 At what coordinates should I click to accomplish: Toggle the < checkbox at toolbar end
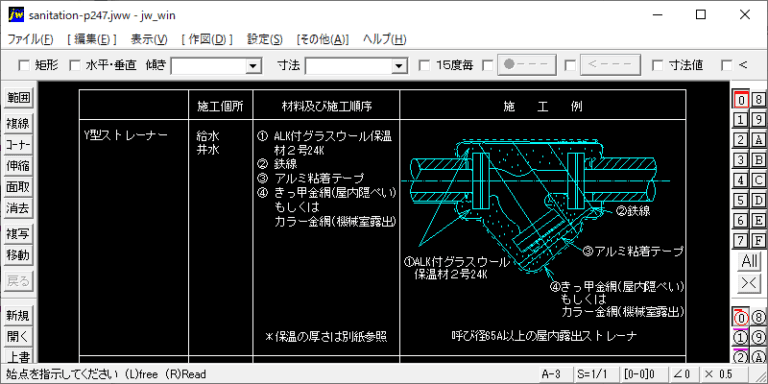(x=727, y=65)
